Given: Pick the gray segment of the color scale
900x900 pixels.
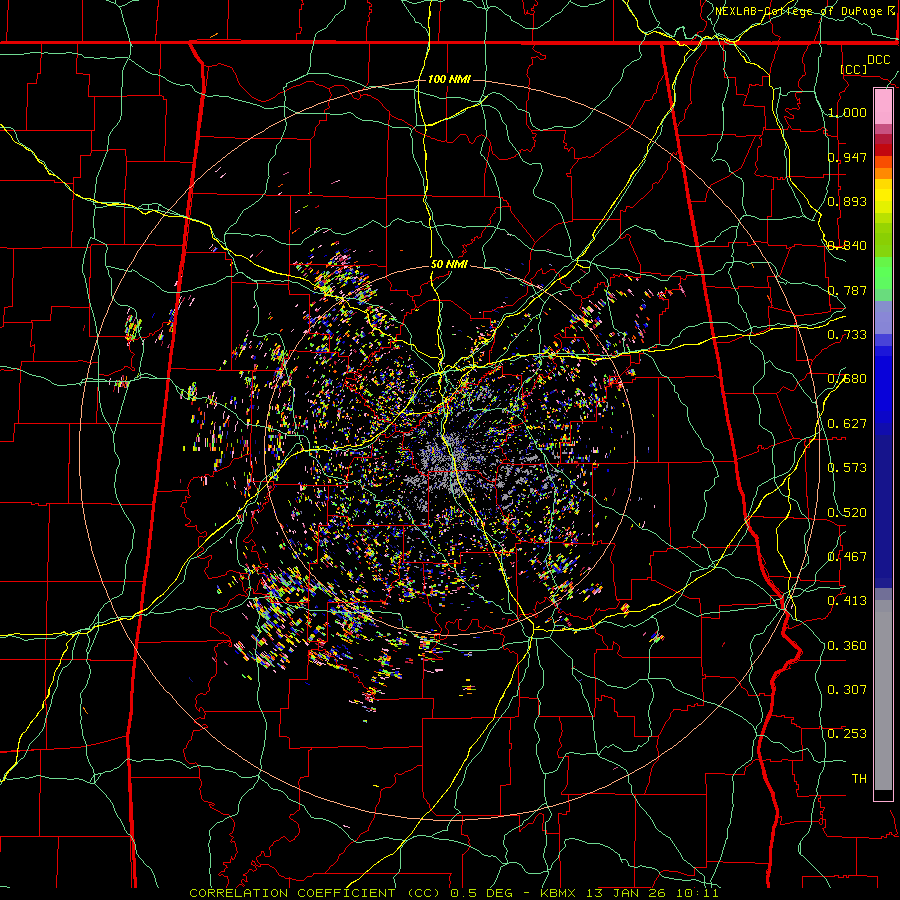Looking at the screenshot, I should [883, 695].
